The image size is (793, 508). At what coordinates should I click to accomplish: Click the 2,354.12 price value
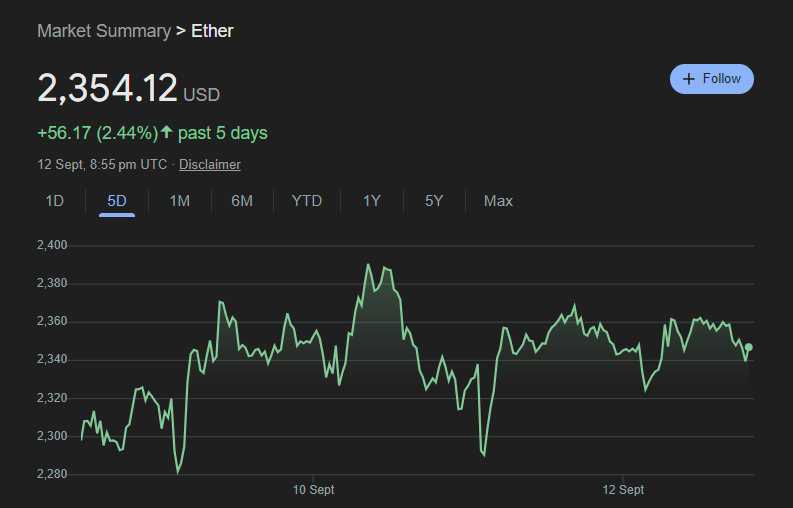107,88
